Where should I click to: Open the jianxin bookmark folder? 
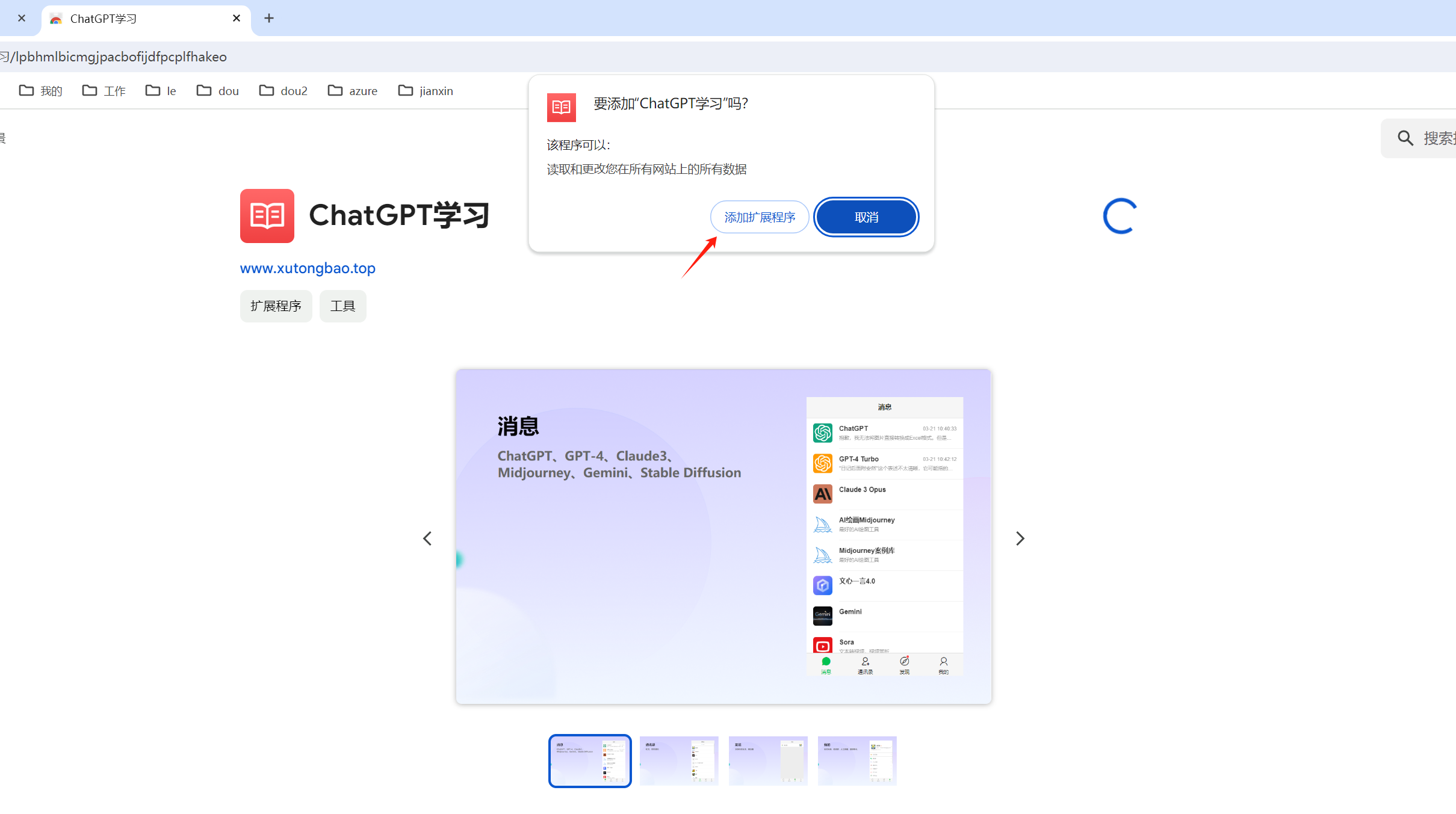(426, 91)
